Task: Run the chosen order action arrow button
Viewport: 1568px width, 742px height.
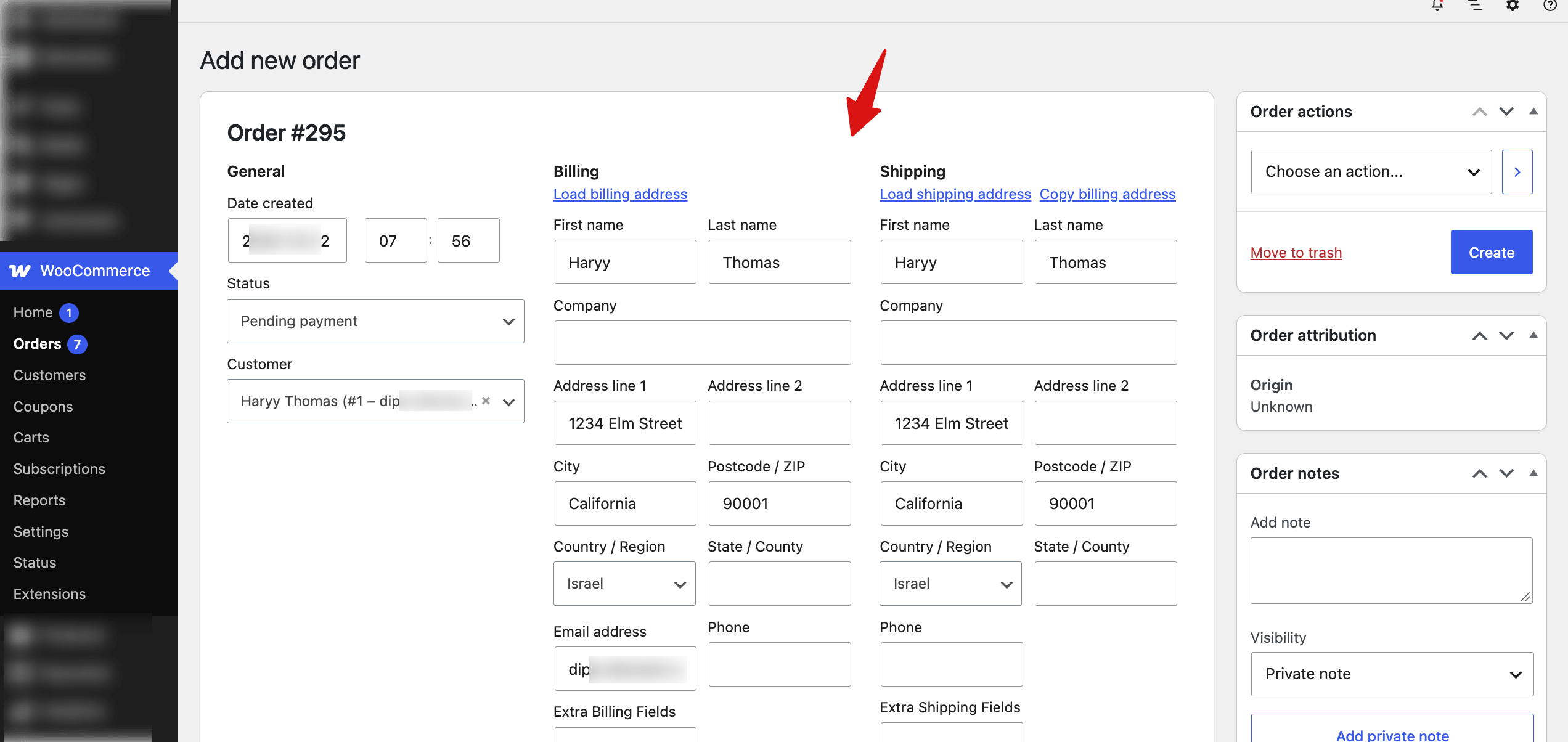Action: pos(1517,172)
